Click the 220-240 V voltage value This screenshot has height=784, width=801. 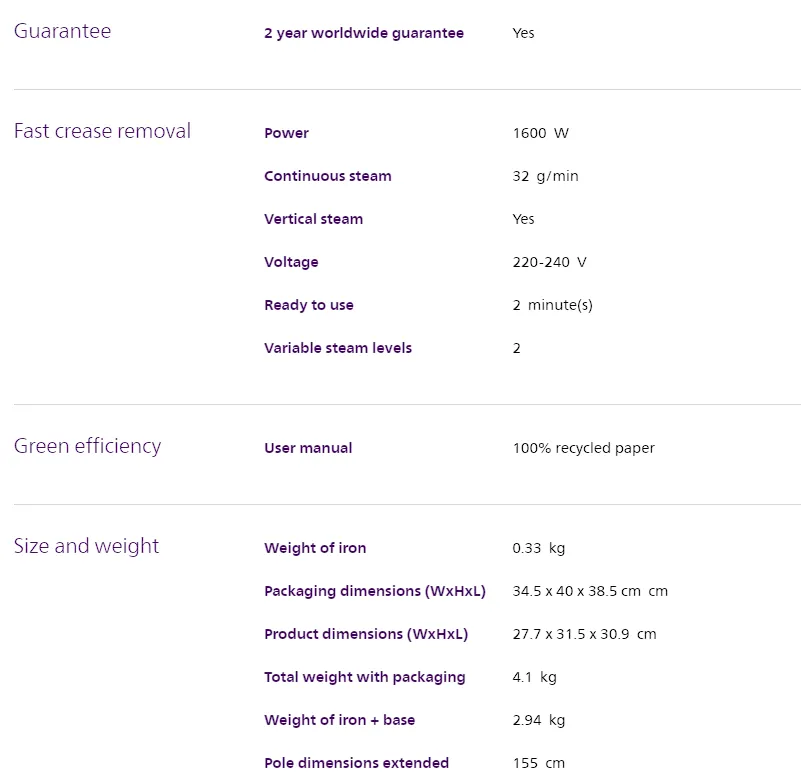549,262
